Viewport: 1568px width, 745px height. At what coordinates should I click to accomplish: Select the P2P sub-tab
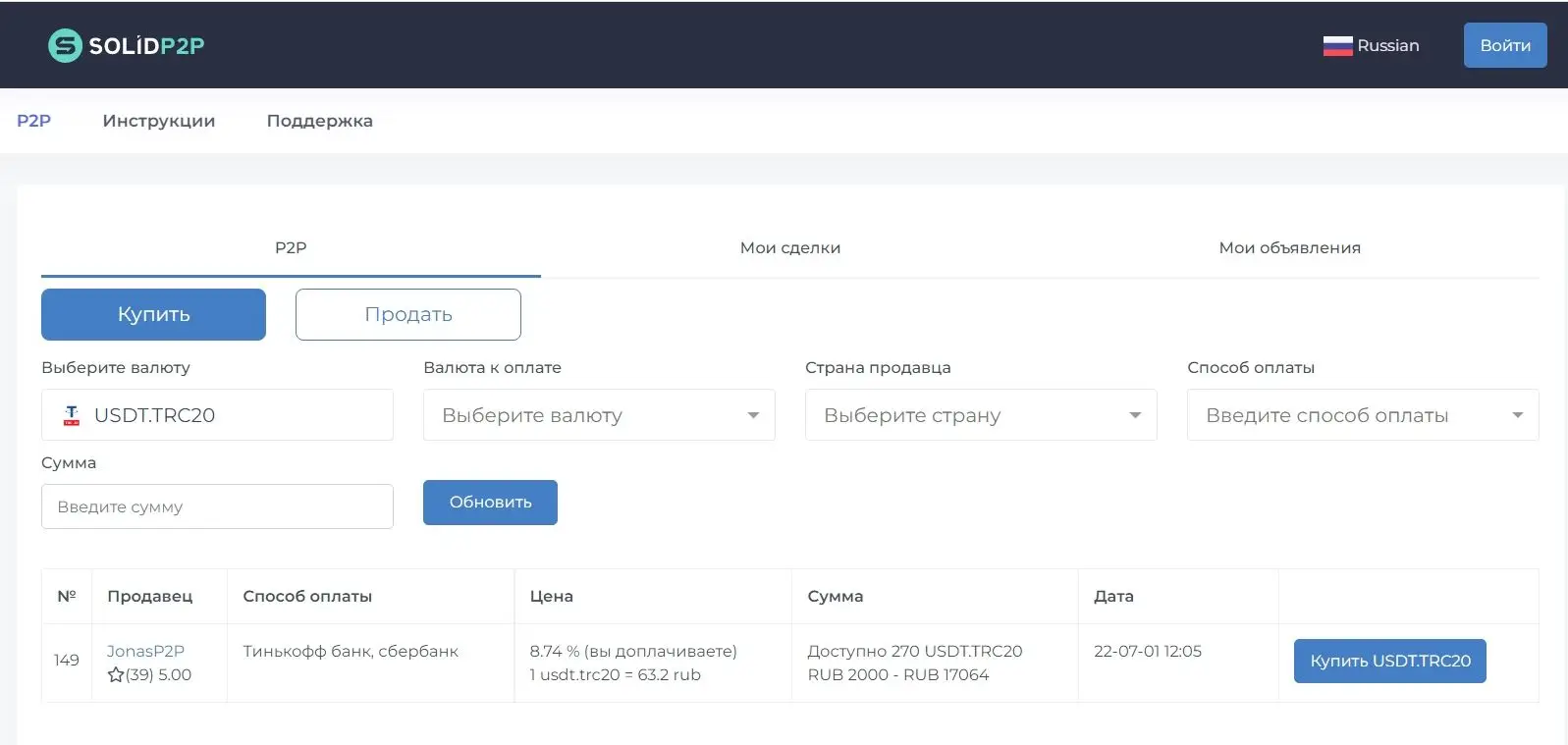point(291,247)
